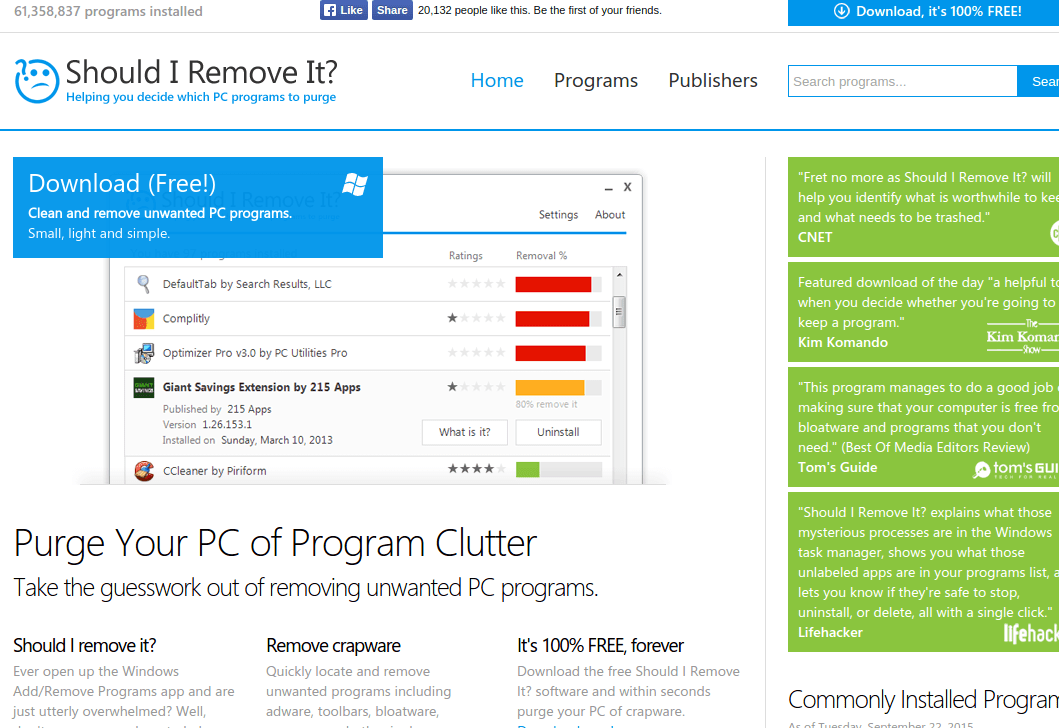Click the Remove crapware subheading
Screen dimensions: 1059x728
pyautogui.click(x=333, y=646)
